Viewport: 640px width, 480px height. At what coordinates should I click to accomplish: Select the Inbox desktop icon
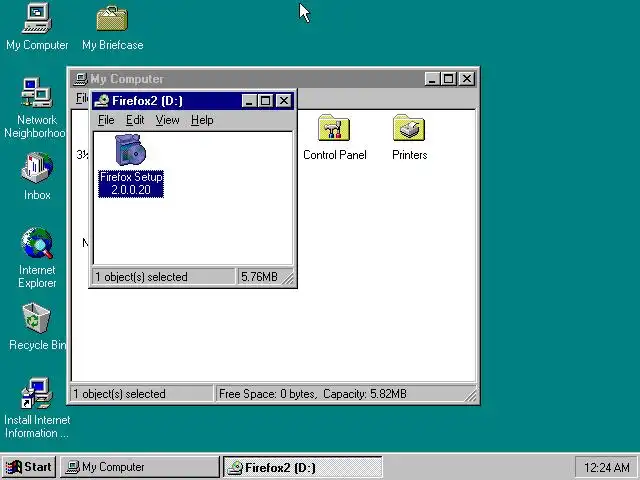coord(37,168)
